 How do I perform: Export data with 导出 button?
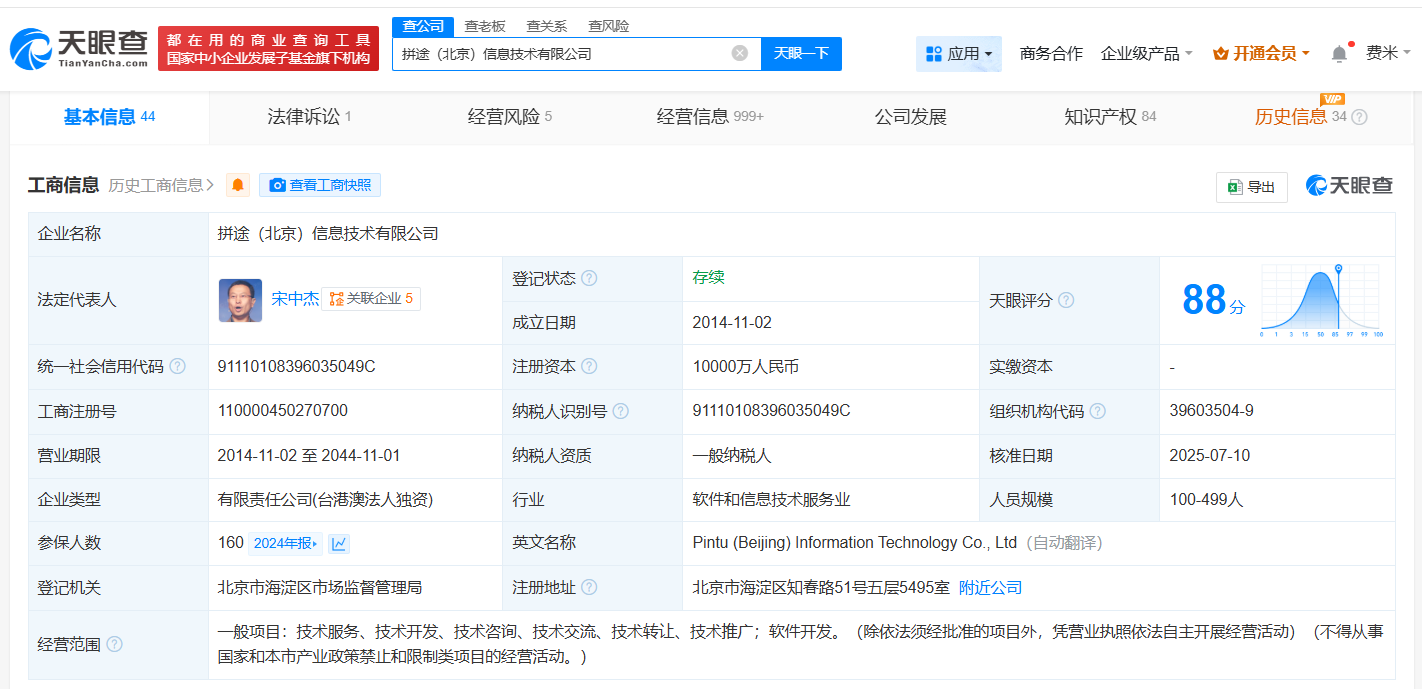[1251, 186]
